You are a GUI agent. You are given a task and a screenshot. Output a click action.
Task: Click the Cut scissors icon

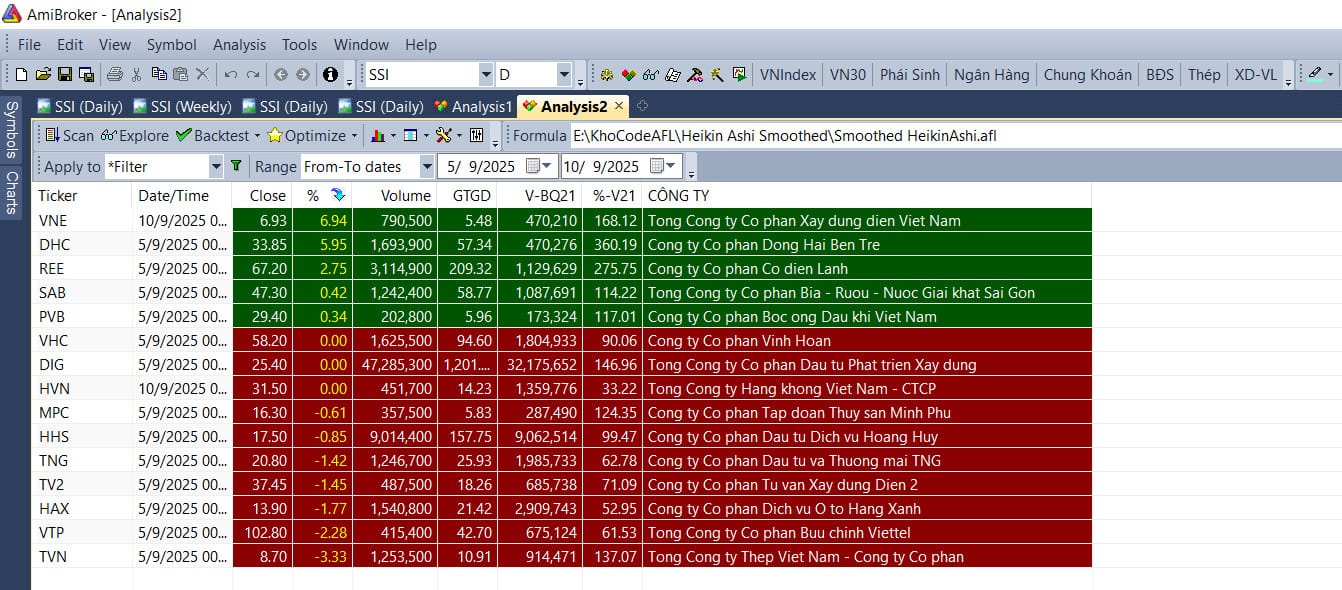137,74
